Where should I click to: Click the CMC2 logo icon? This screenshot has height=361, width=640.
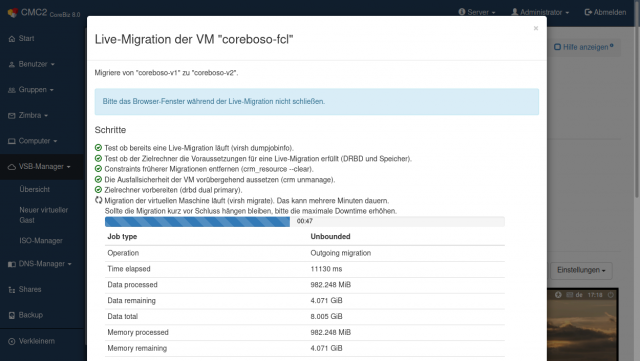tap(12, 13)
